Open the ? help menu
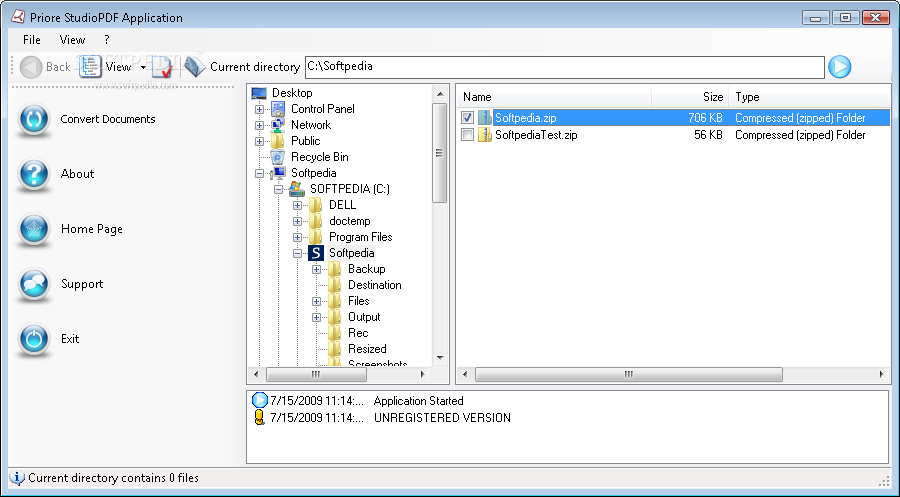This screenshot has width=900, height=497. coord(107,40)
